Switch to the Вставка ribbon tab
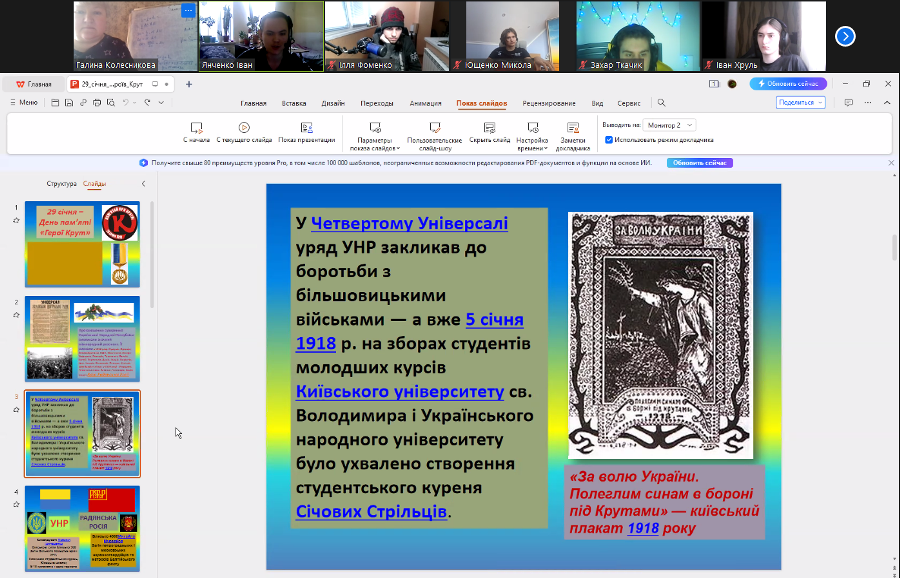Image resolution: width=900 pixels, height=578 pixels. click(294, 103)
